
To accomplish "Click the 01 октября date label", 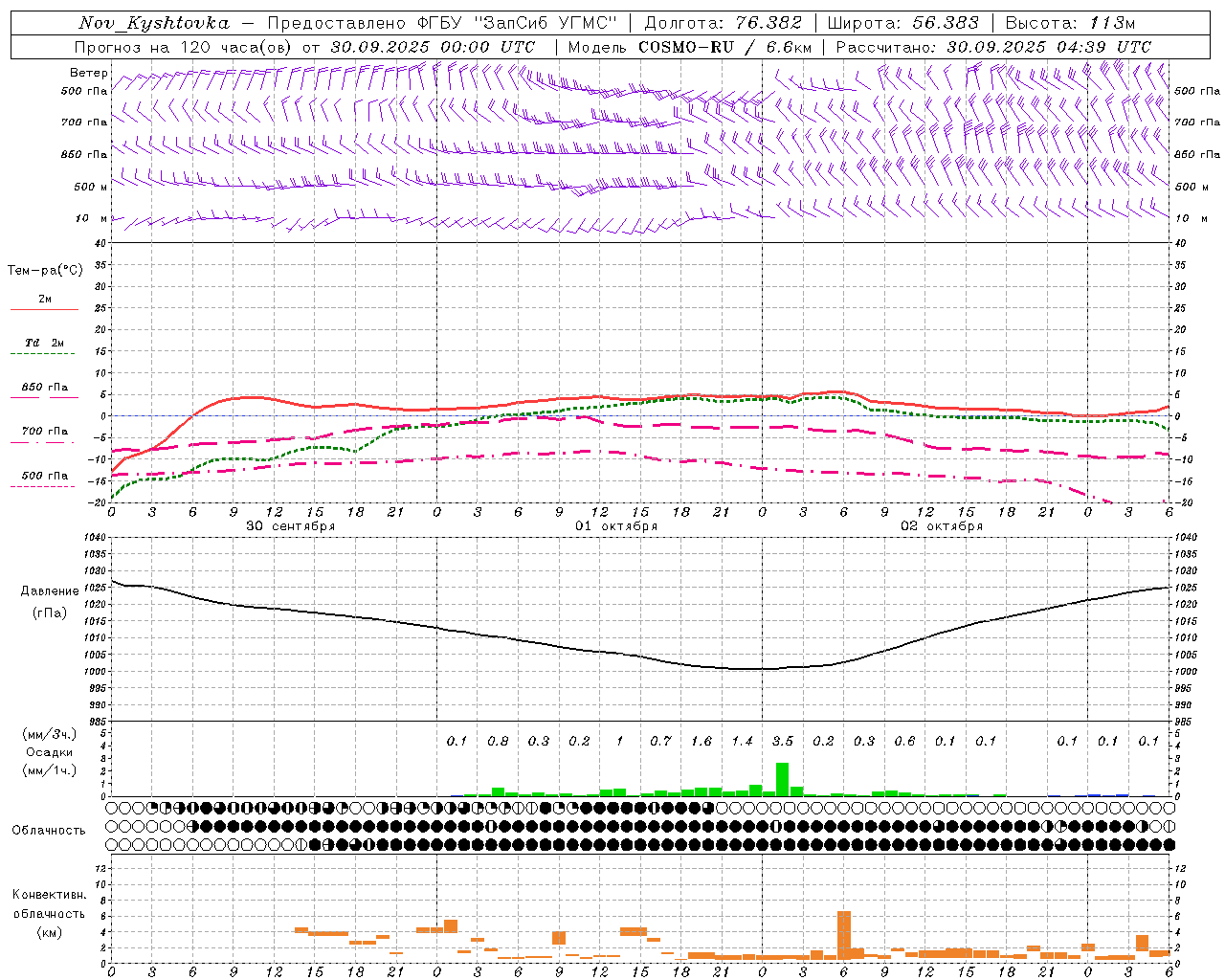I will click(615, 526).
